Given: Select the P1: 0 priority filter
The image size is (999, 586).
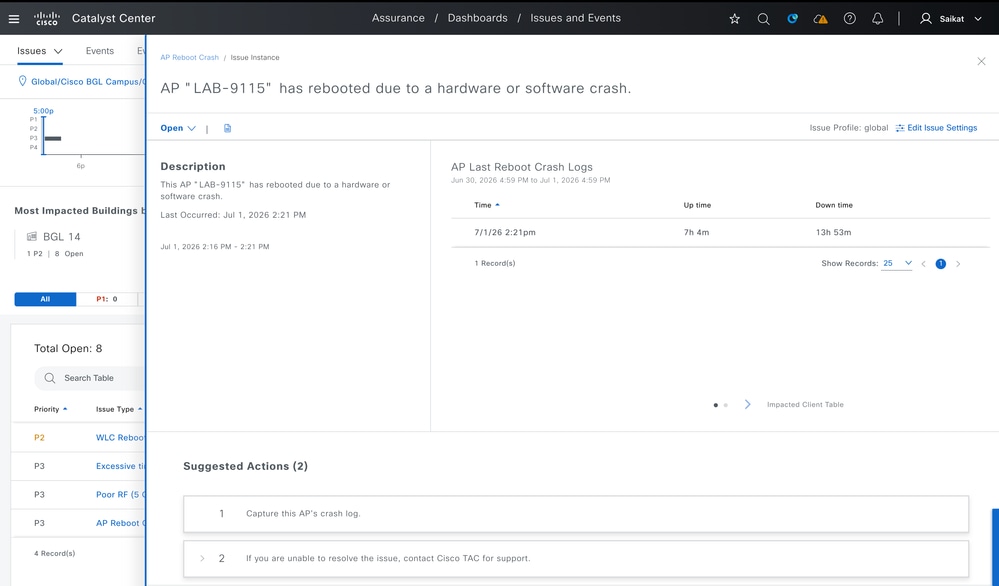Looking at the screenshot, I should pyautogui.click(x=107, y=299).
